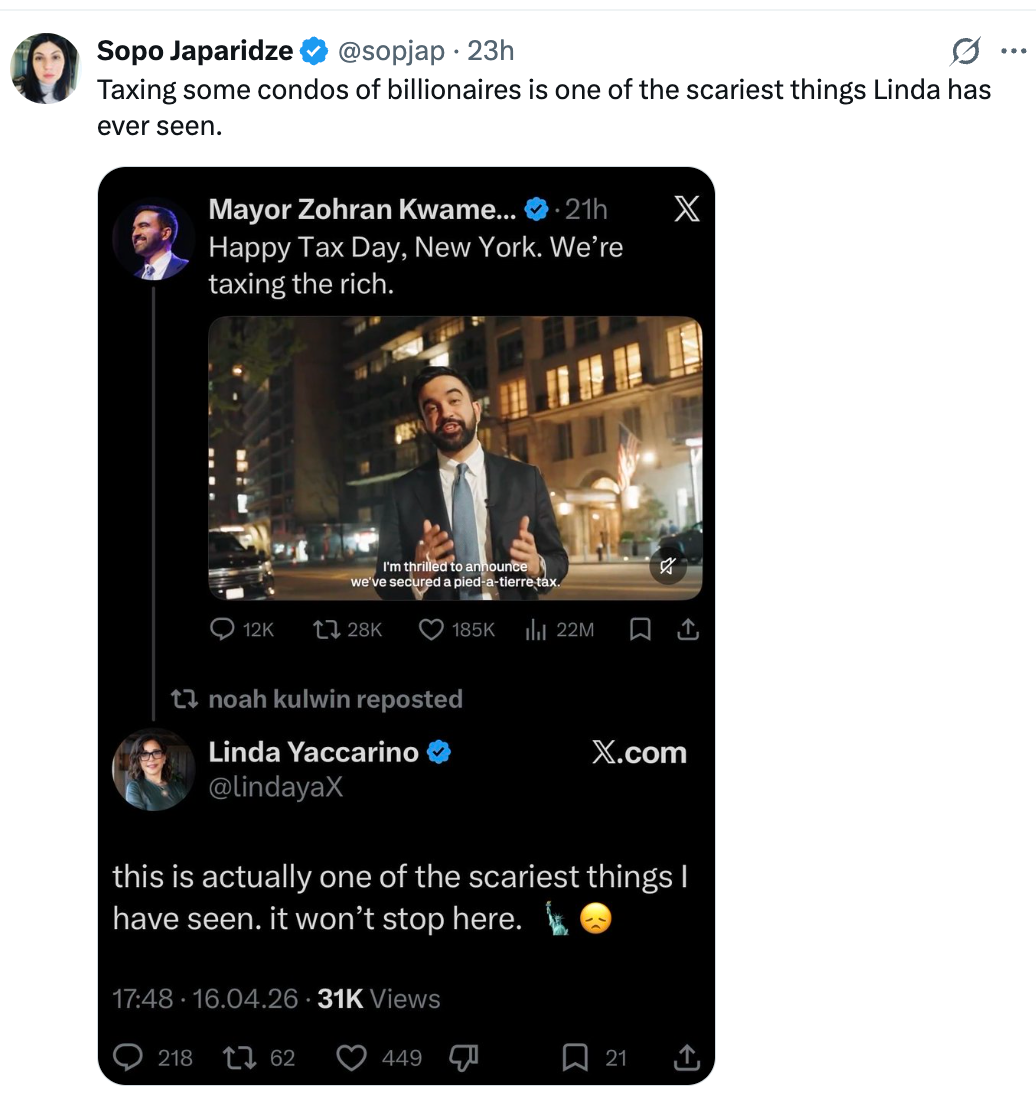The height and width of the screenshot is (1100, 1036).
Task: Reply to Mamdani's post showing 12K replies
Action: [x=221, y=629]
